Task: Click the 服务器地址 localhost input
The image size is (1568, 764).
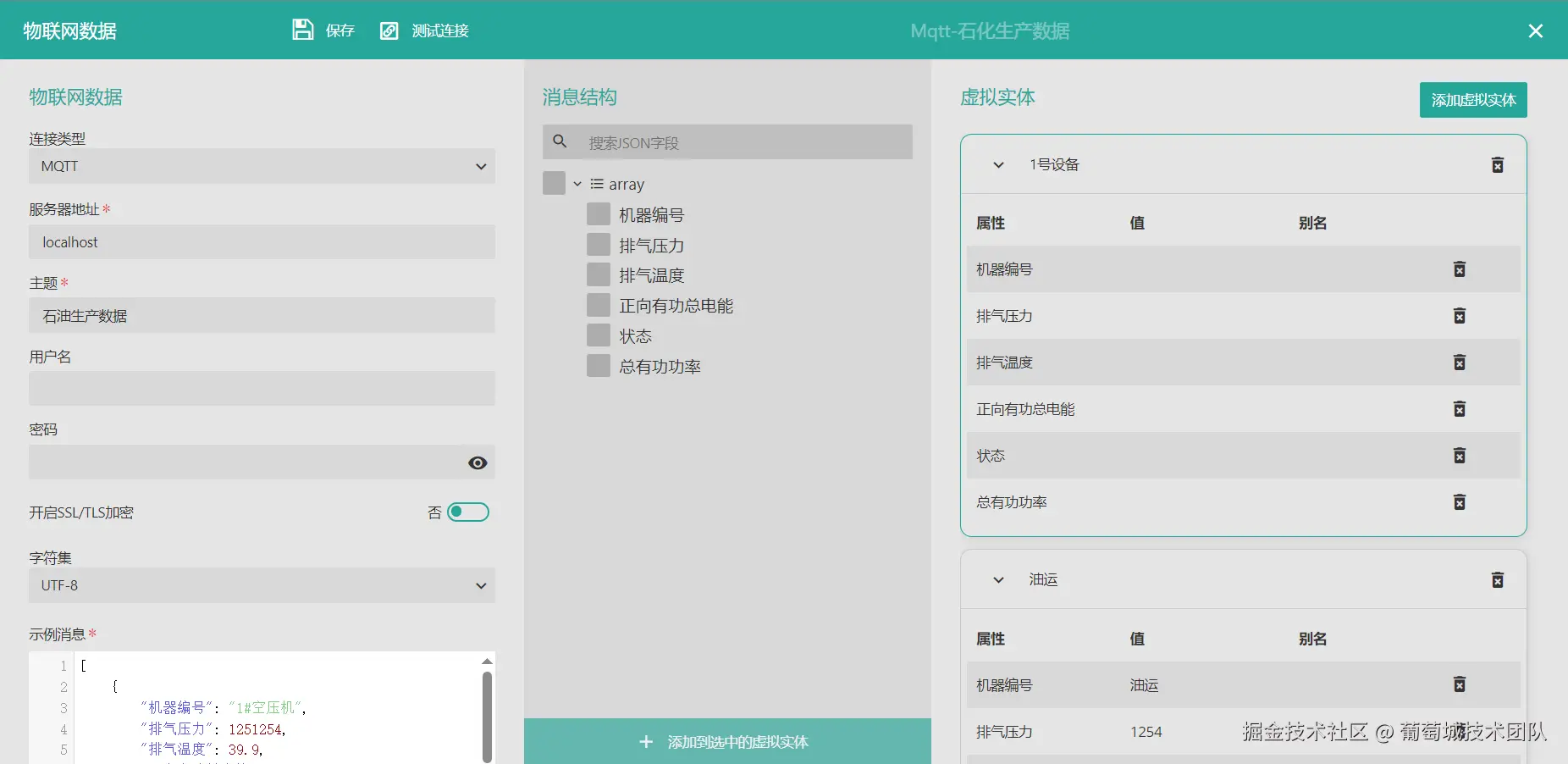Action: coord(262,242)
